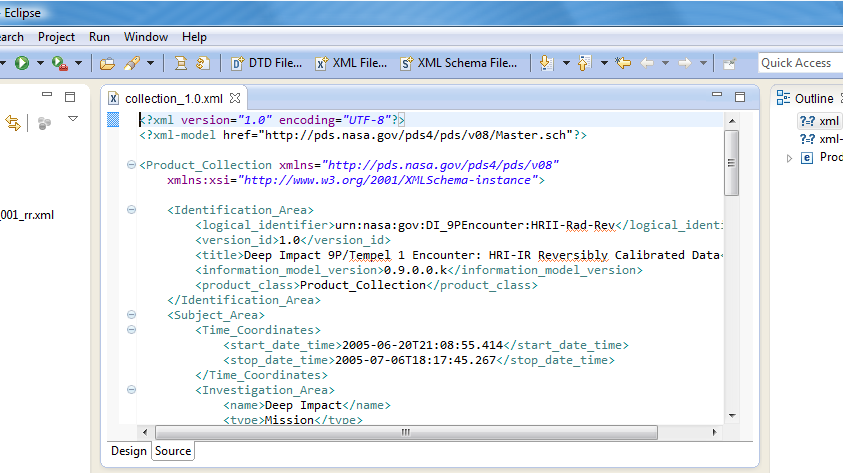
Task: Switch to the Source tab
Action: tap(173, 451)
